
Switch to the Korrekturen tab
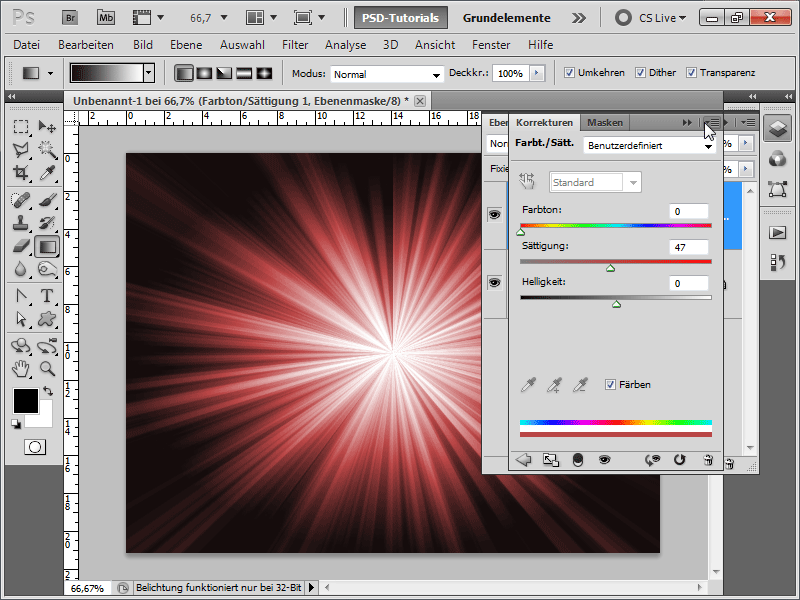click(x=544, y=122)
